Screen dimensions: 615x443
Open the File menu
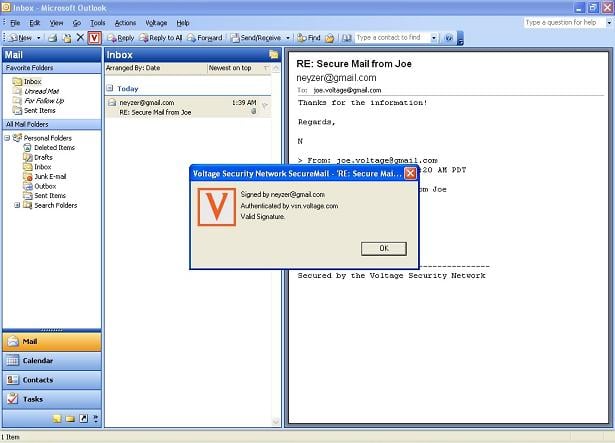click(15, 23)
